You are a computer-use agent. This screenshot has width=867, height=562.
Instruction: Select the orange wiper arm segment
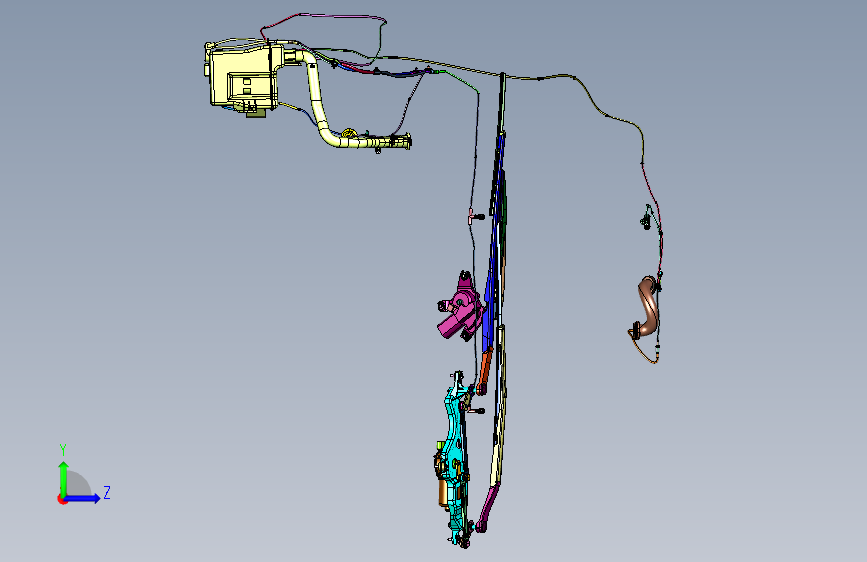click(x=485, y=371)
